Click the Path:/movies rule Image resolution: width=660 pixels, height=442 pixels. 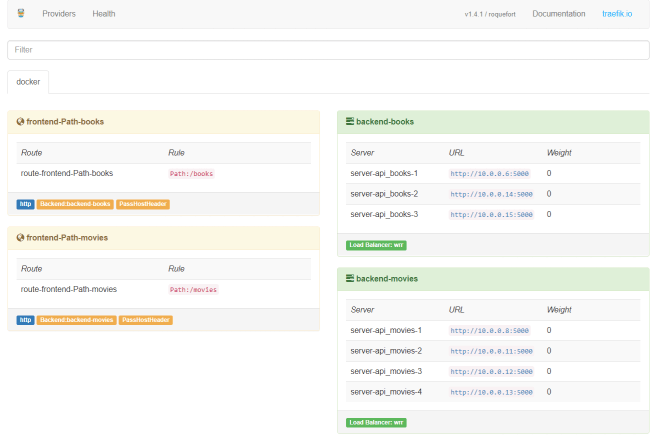click(193, 289)
